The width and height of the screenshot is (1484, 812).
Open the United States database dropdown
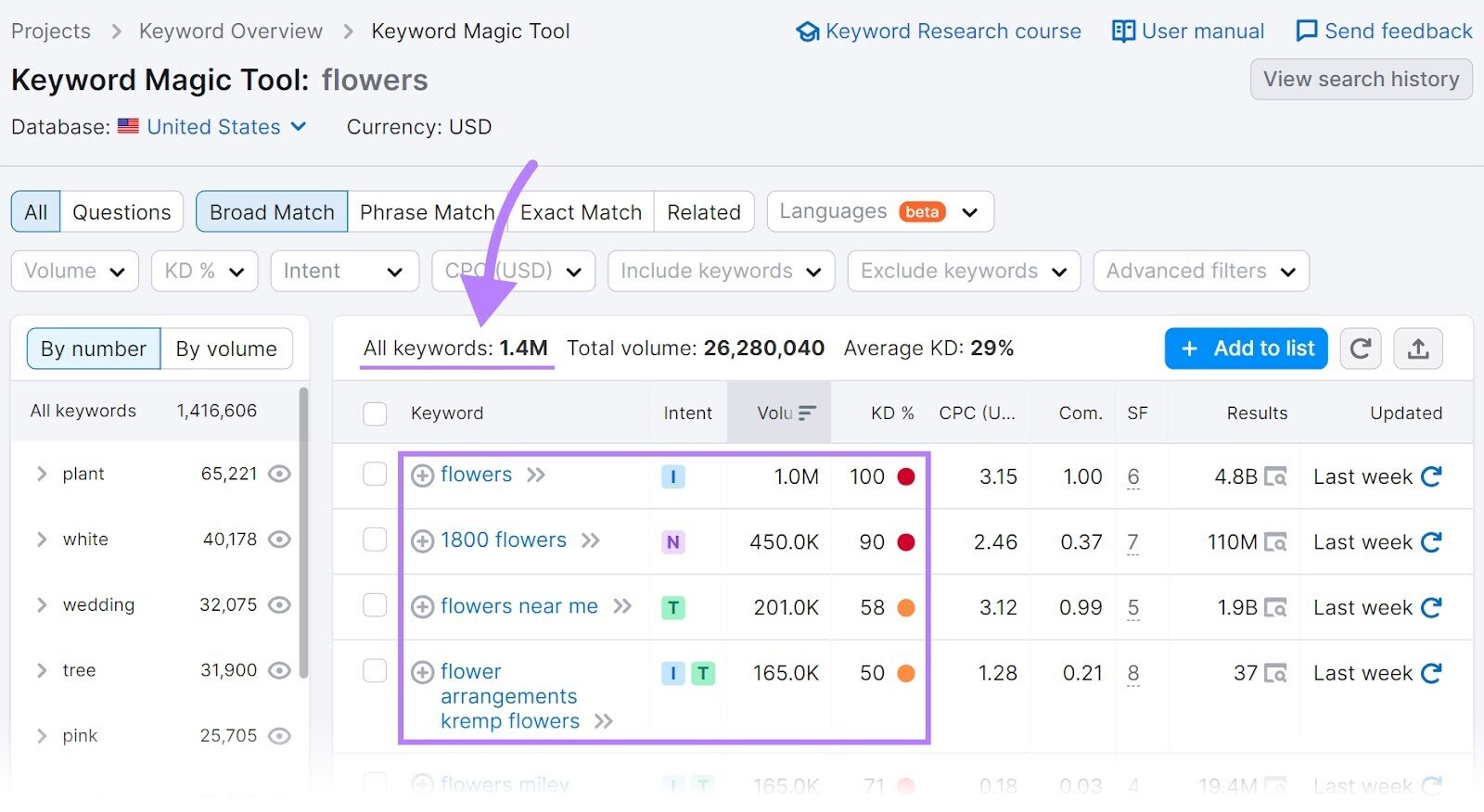click(225, 127)
